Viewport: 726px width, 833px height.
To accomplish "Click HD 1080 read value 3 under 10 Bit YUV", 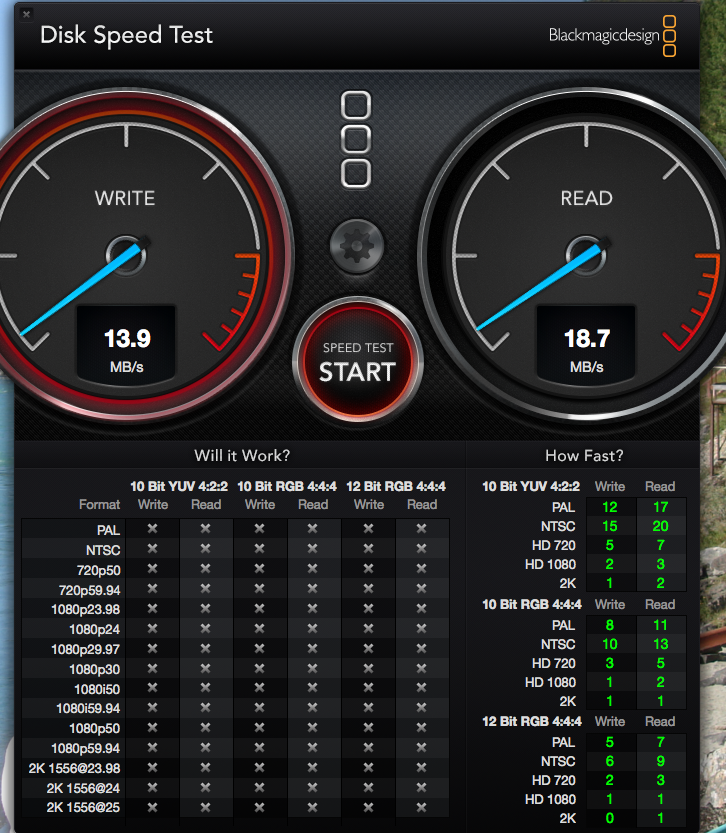I will (660, 565).
